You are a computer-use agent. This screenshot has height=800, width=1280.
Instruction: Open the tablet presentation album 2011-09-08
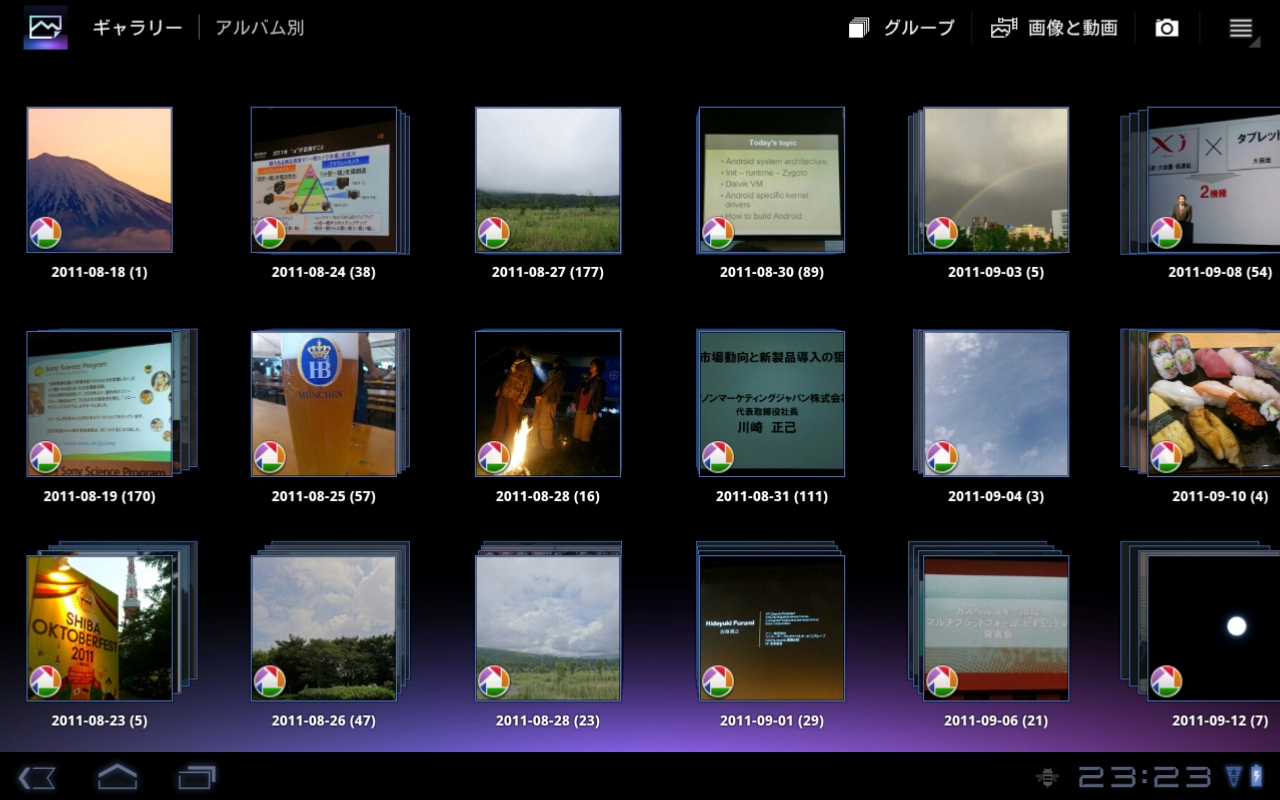[x=1214, y=180]
